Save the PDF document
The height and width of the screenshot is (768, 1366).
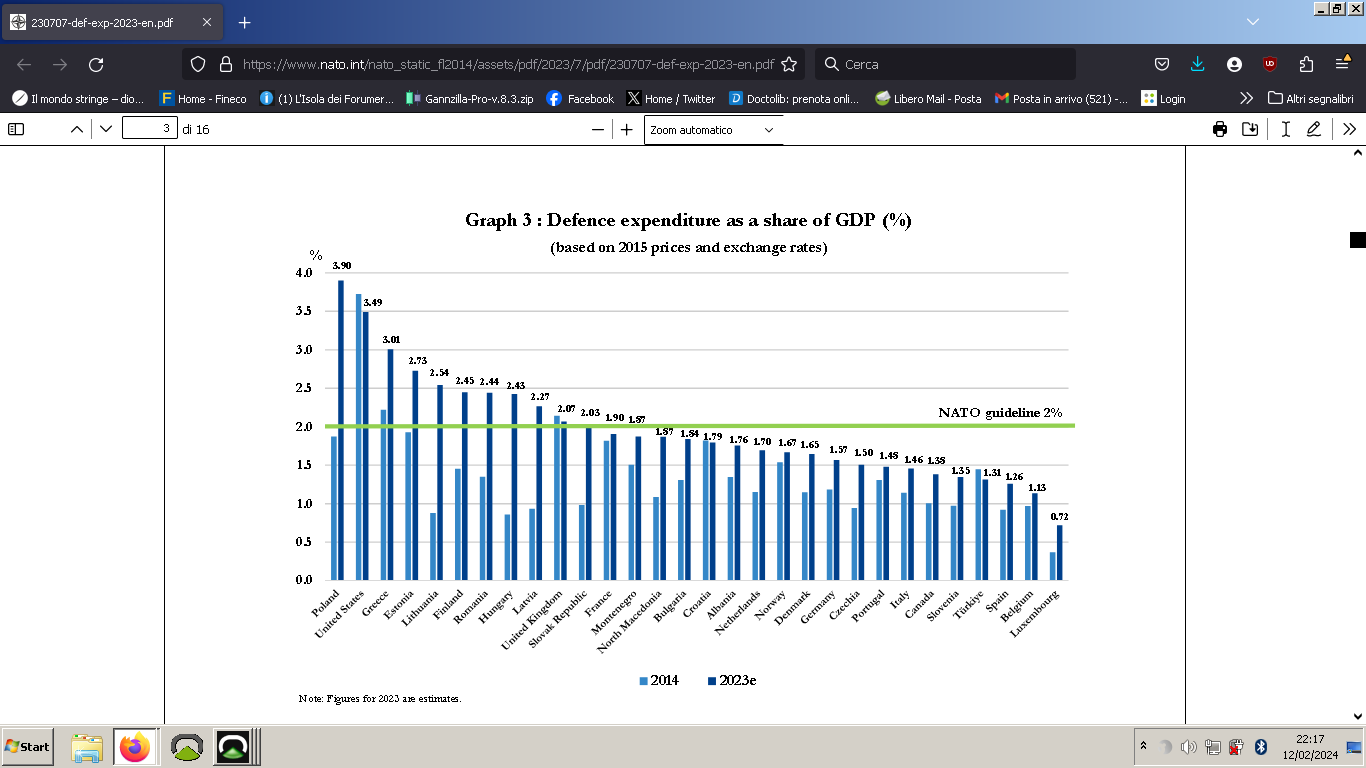point(1250,129)
